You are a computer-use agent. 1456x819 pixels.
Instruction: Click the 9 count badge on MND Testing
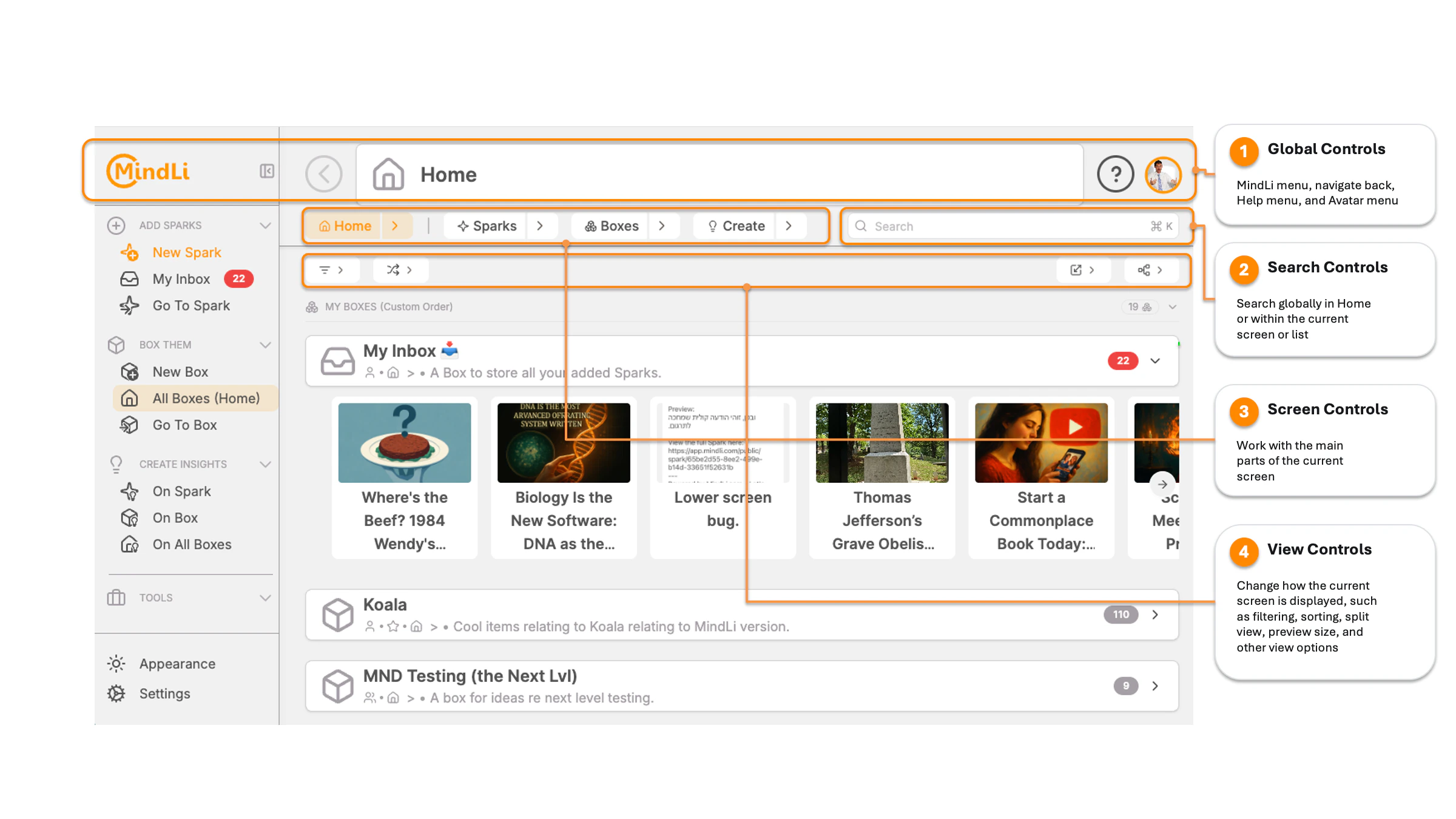(x=1126, y=686)
